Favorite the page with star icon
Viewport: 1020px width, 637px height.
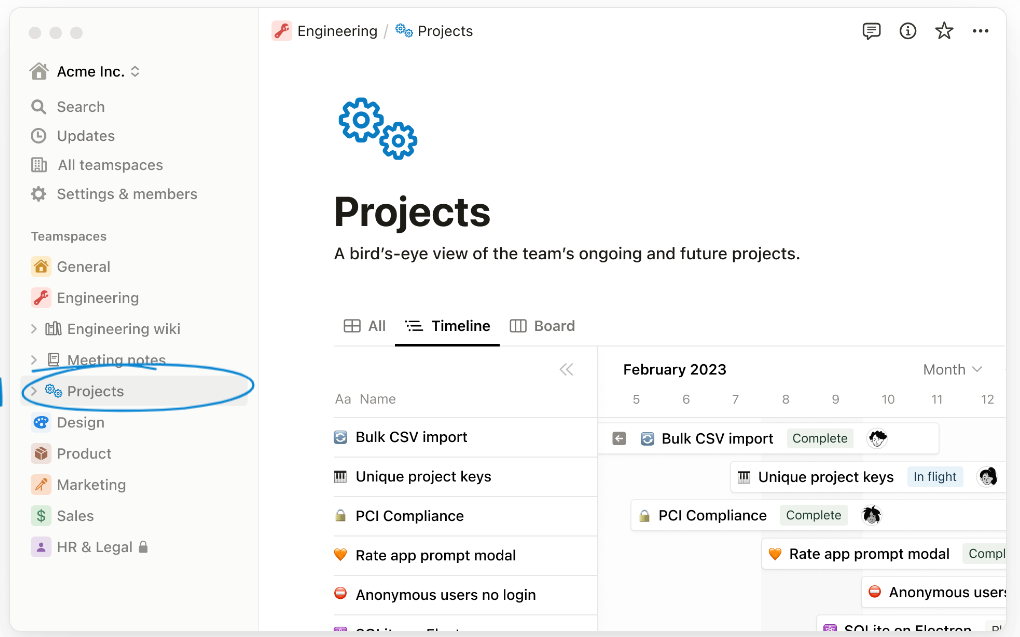[944, 31]
